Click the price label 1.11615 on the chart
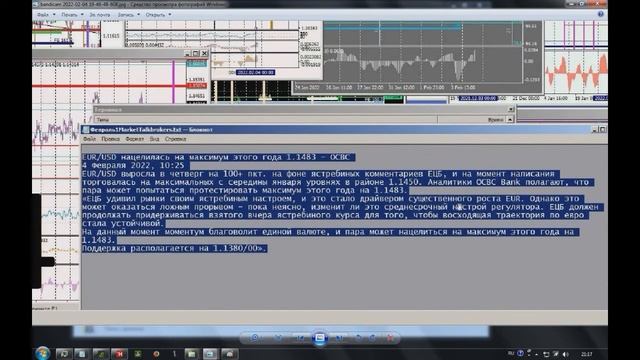Screen dimensions: 640x360 point(111,36)
